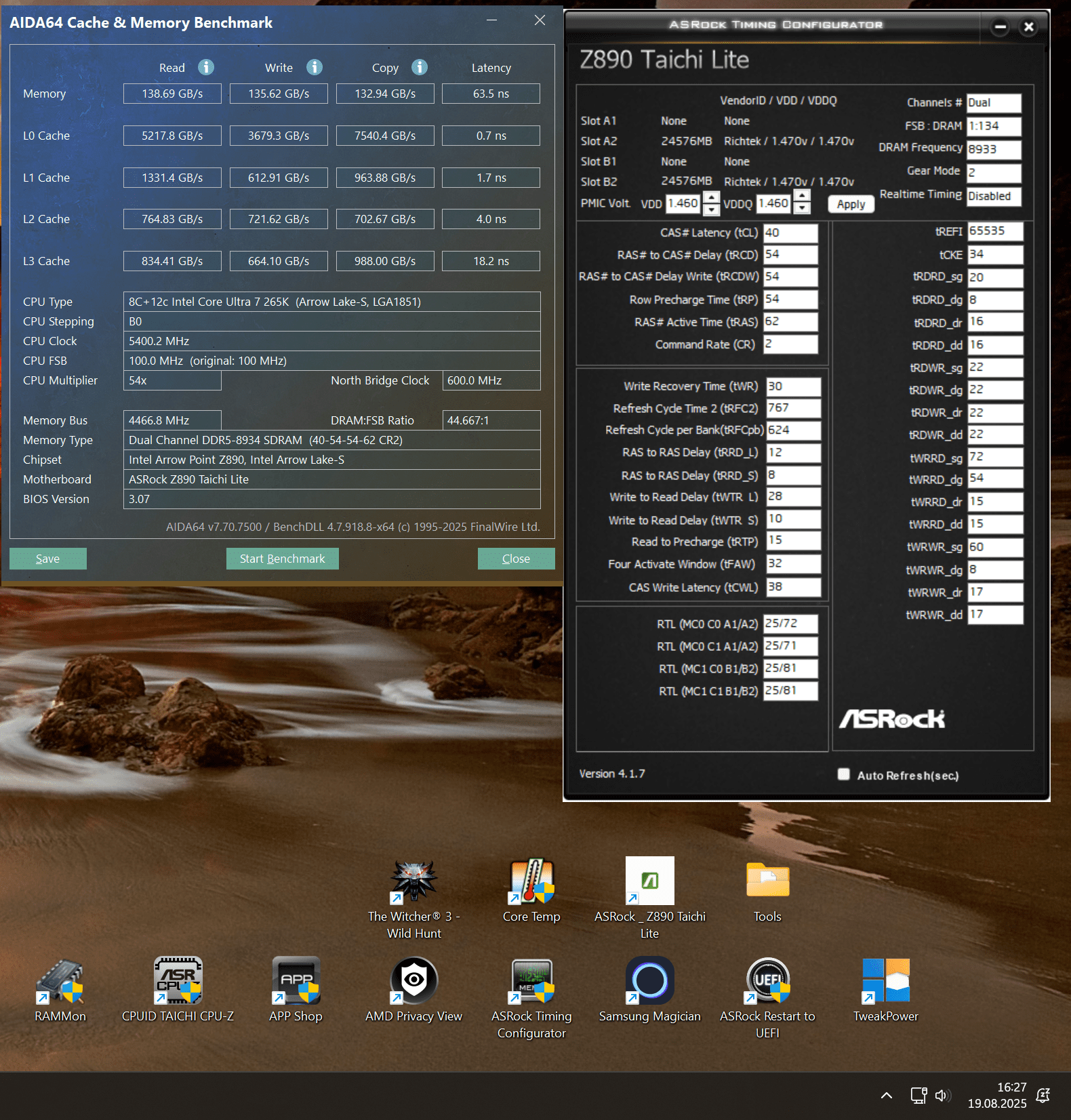Click the Memory Read 138.69 GB/s value
Viewport: 1071px width, 1120px height.
point(172,94)
